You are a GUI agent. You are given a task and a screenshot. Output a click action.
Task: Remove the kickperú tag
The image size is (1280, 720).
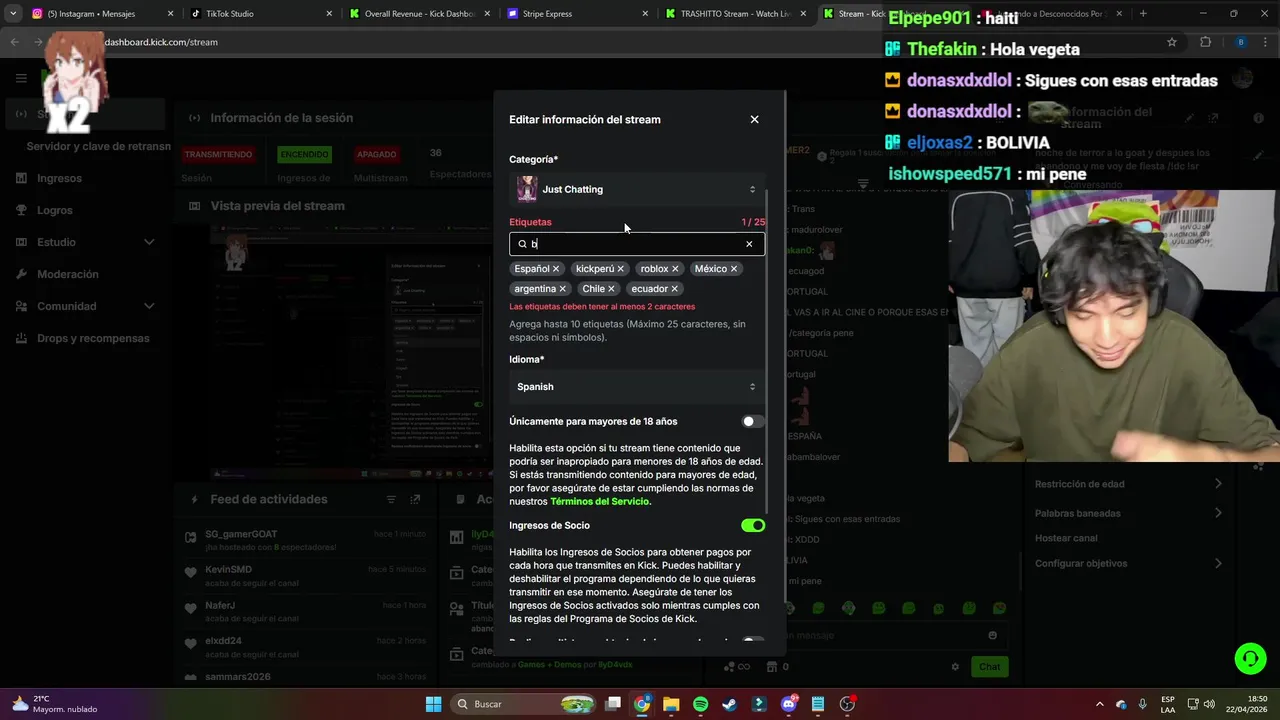click(620, 269)
